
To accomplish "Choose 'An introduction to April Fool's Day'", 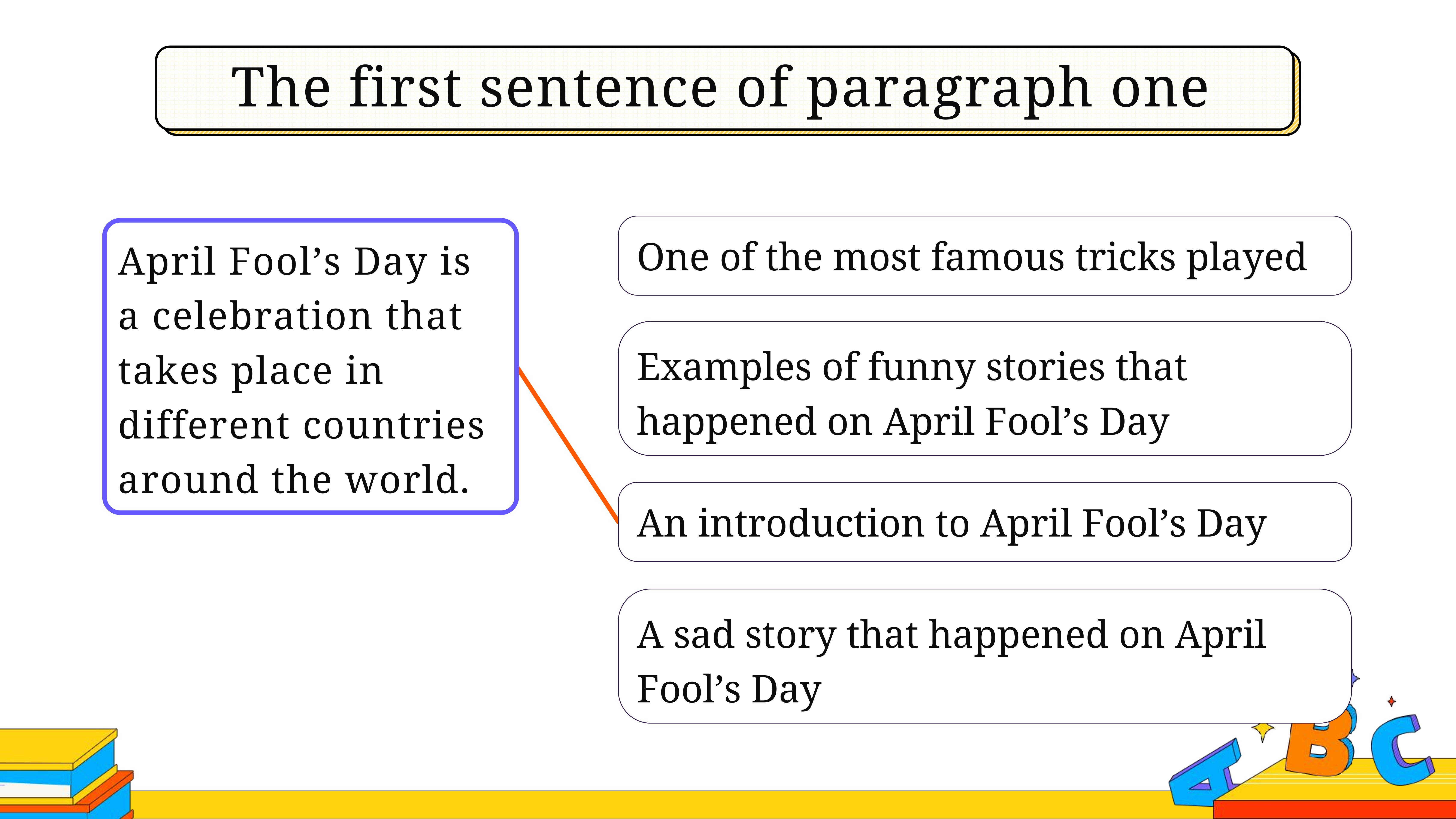I will point(985,522).
